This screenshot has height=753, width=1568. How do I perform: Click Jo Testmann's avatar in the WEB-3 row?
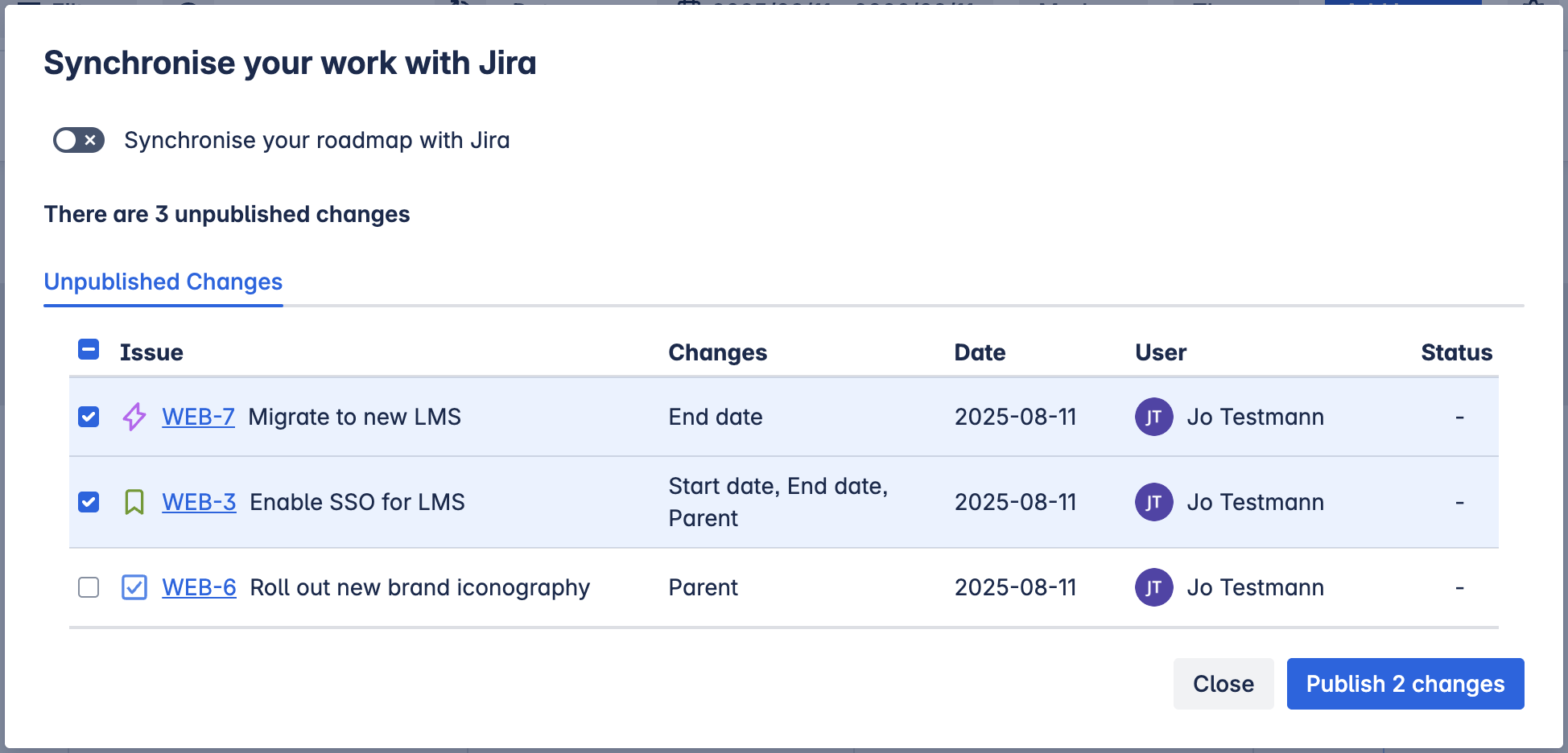[x=1153, y=502]
